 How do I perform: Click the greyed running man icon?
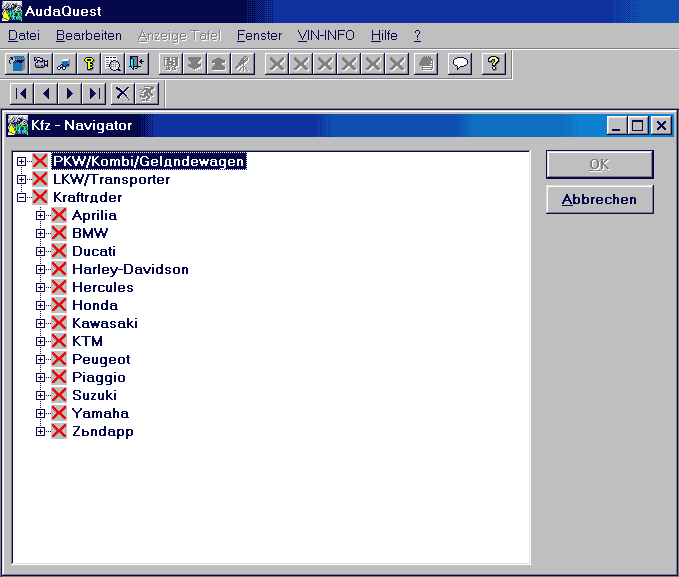pos(147,93)
